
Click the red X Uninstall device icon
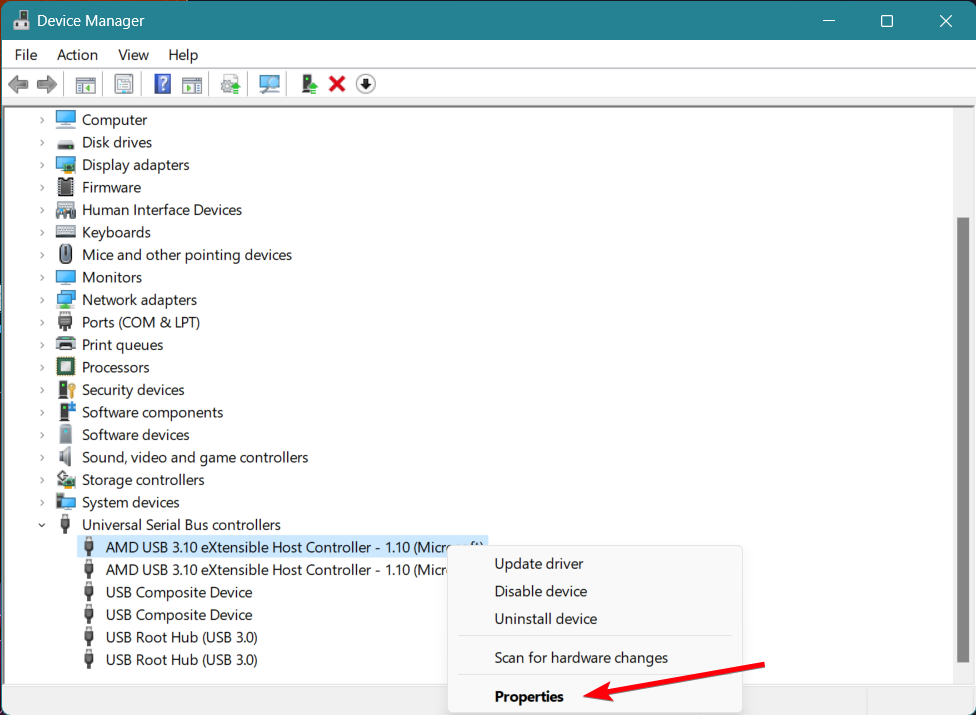pyautogui.click(x=337, y=84)
